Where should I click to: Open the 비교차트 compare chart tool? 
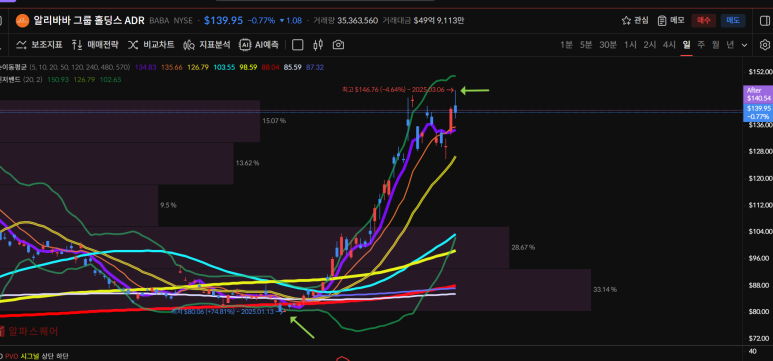tap(151, 45)
